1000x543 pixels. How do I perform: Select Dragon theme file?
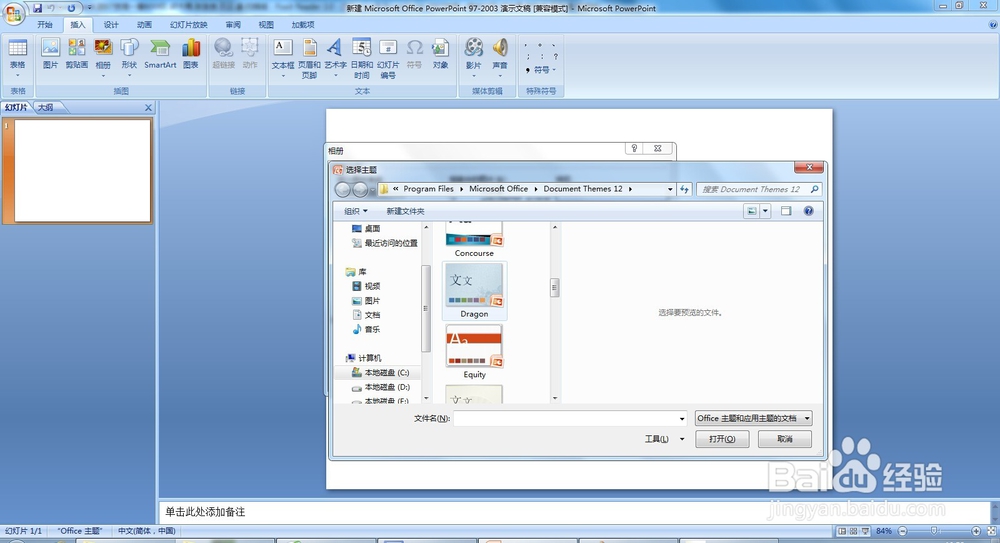[474, 291]
